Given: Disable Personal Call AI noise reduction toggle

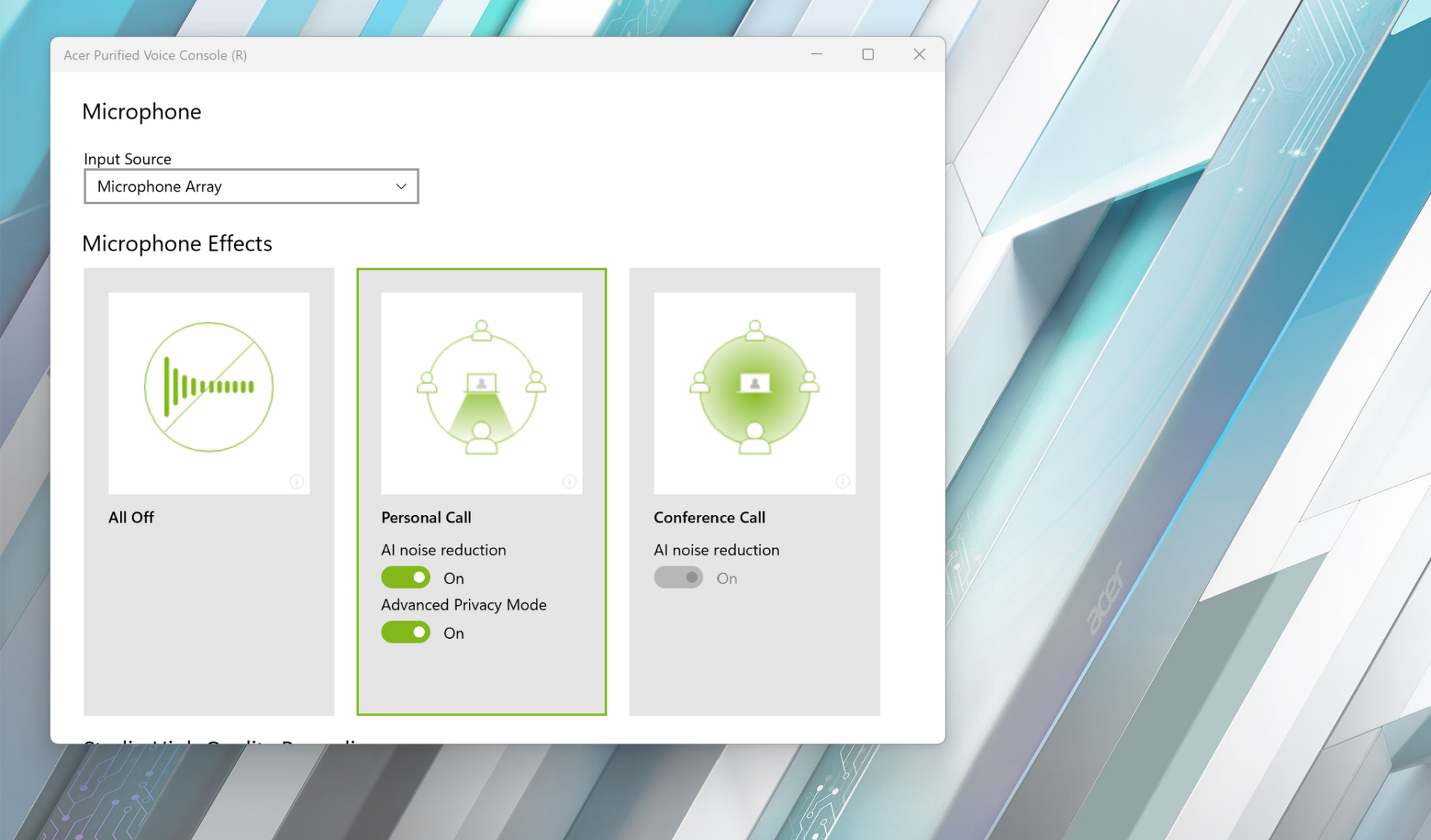Looking at the screenshot, I should click(x=405, y=578).
